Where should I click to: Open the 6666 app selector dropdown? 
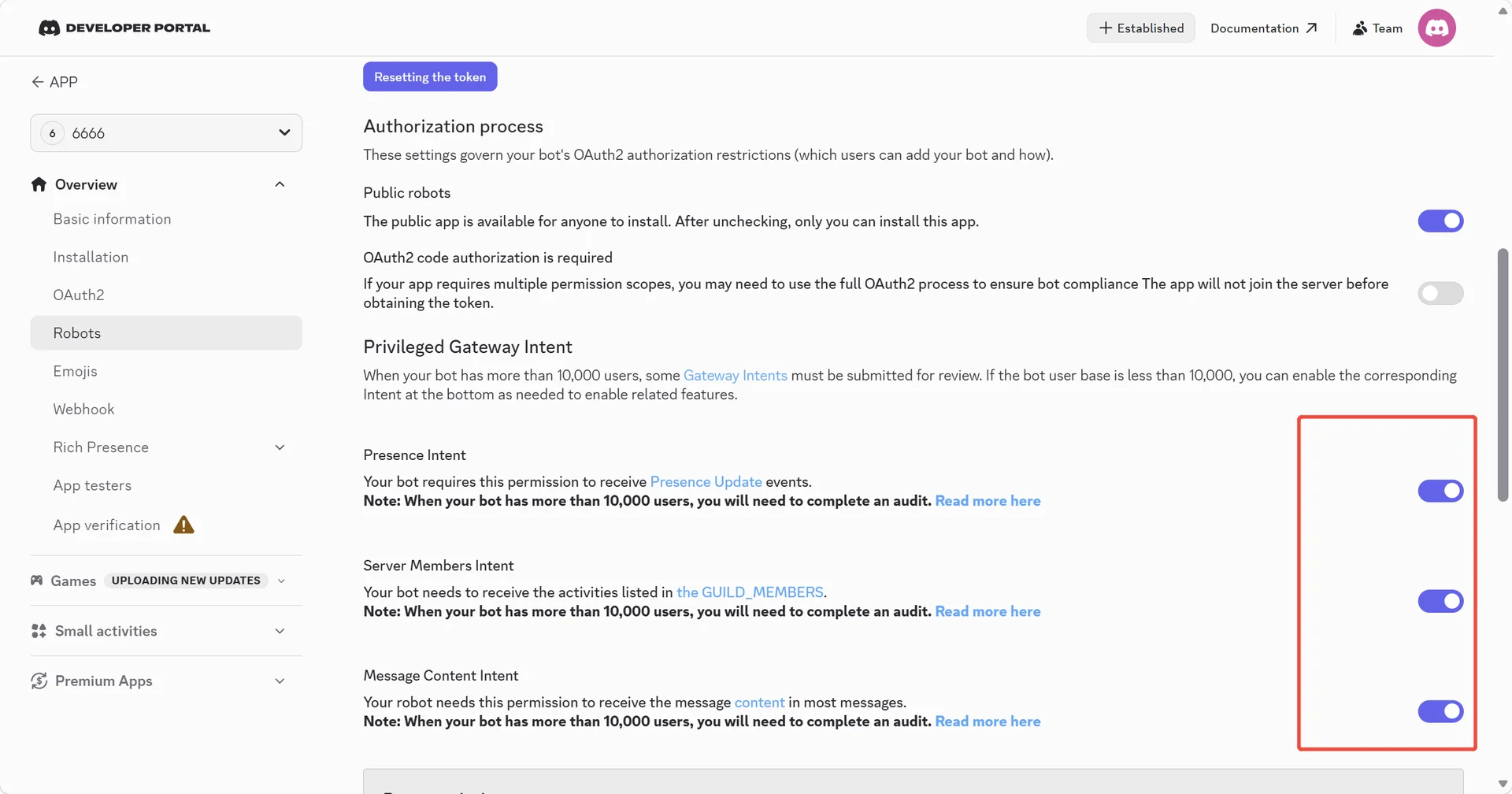[x=166, y=133]
